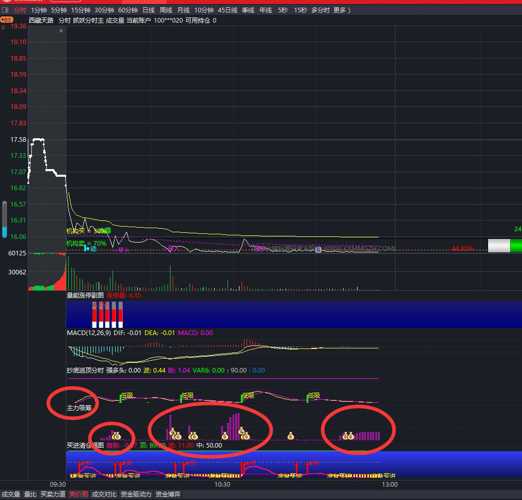
Task: Select the 周线 period tab
Action: [166, 10]
